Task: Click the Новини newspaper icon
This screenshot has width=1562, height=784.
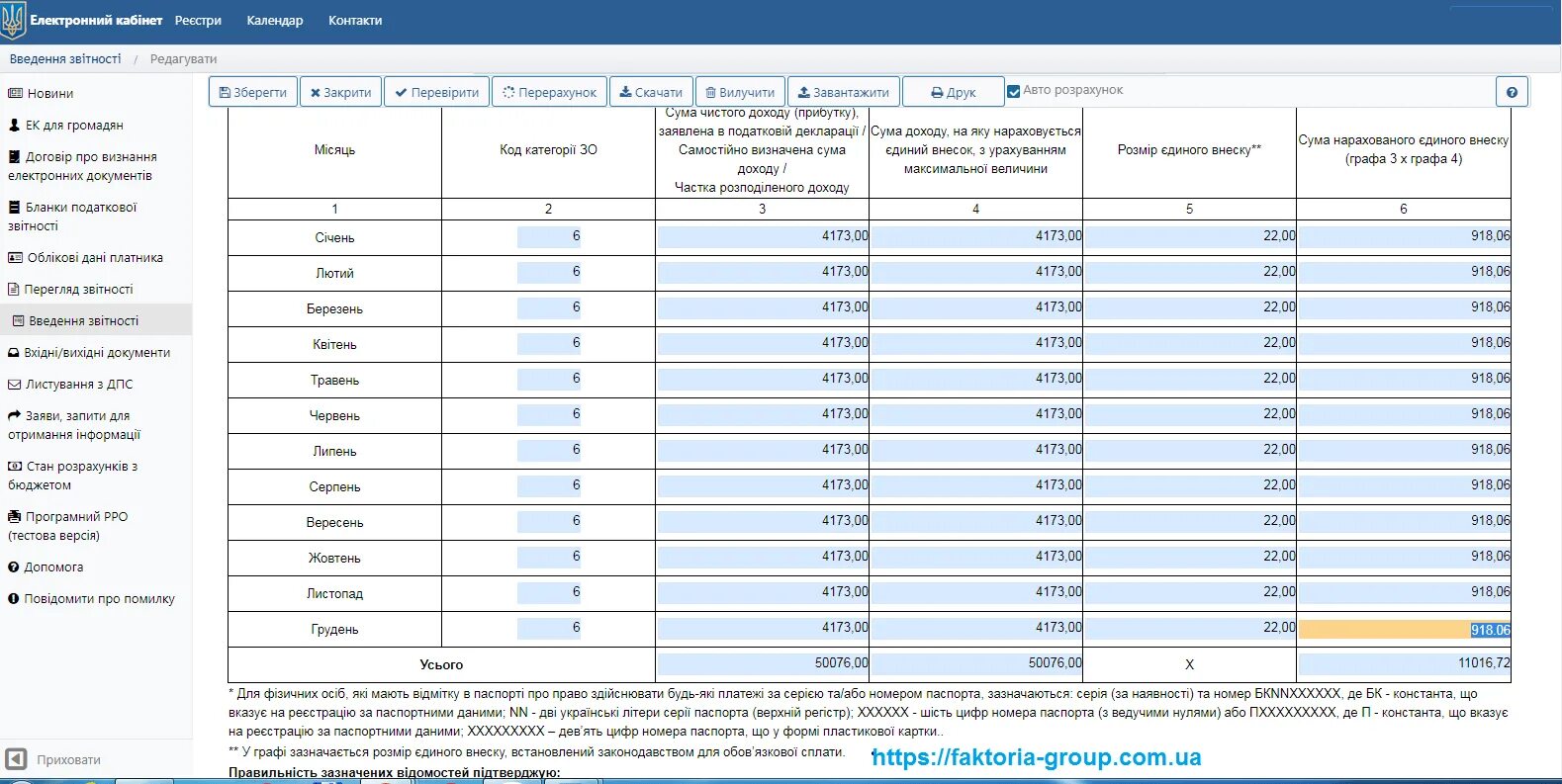Action: coord(15,93)
